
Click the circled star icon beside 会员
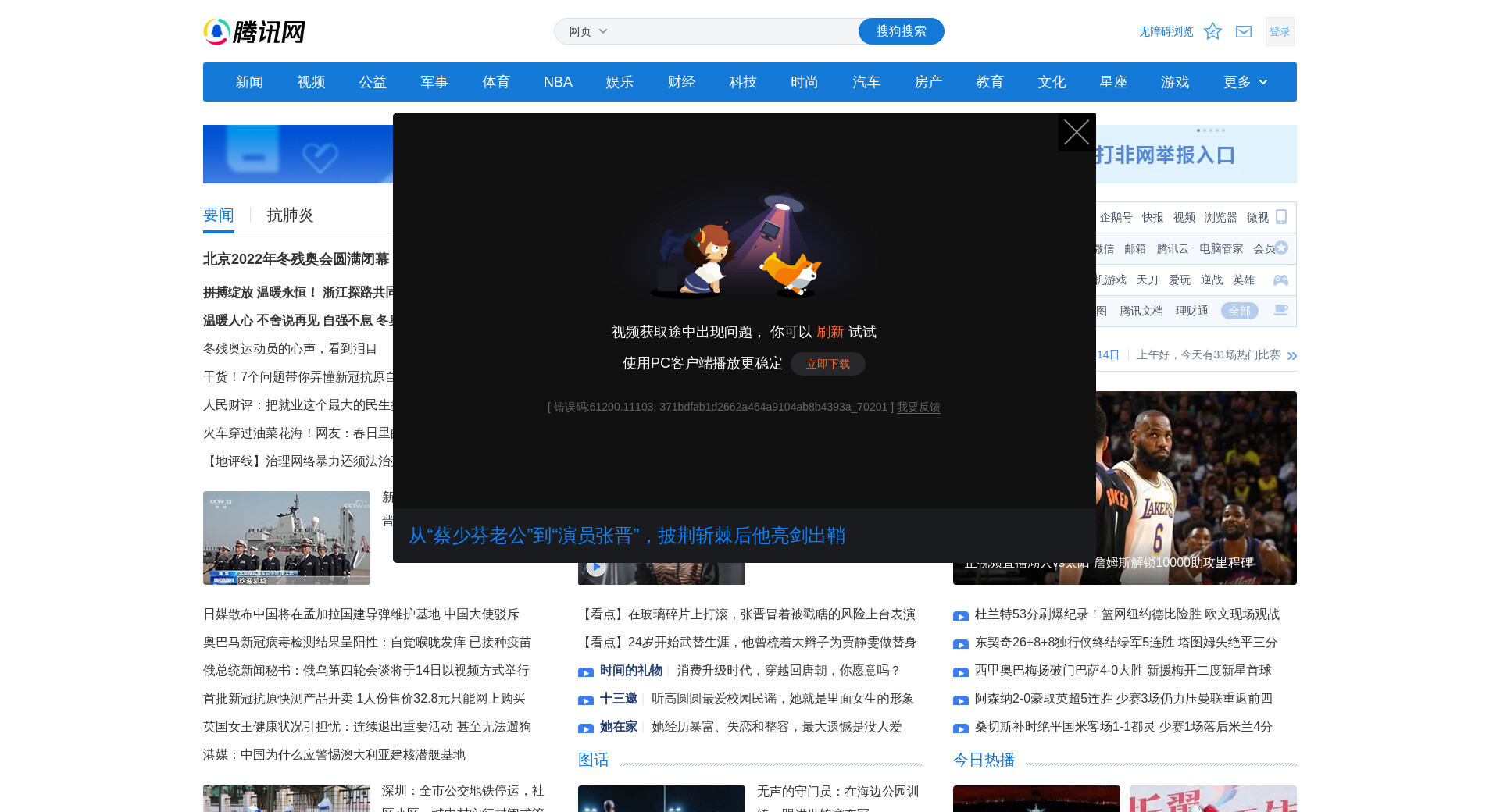1281,248
